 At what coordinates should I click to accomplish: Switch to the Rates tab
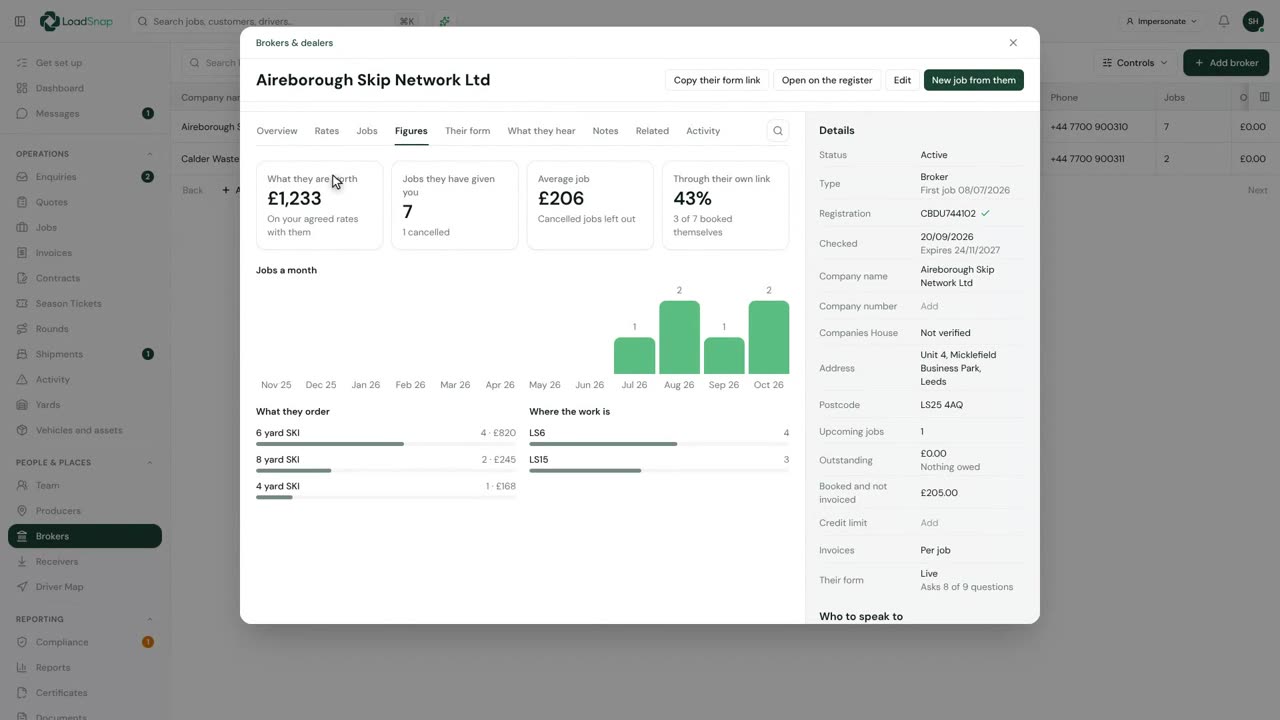327,131
